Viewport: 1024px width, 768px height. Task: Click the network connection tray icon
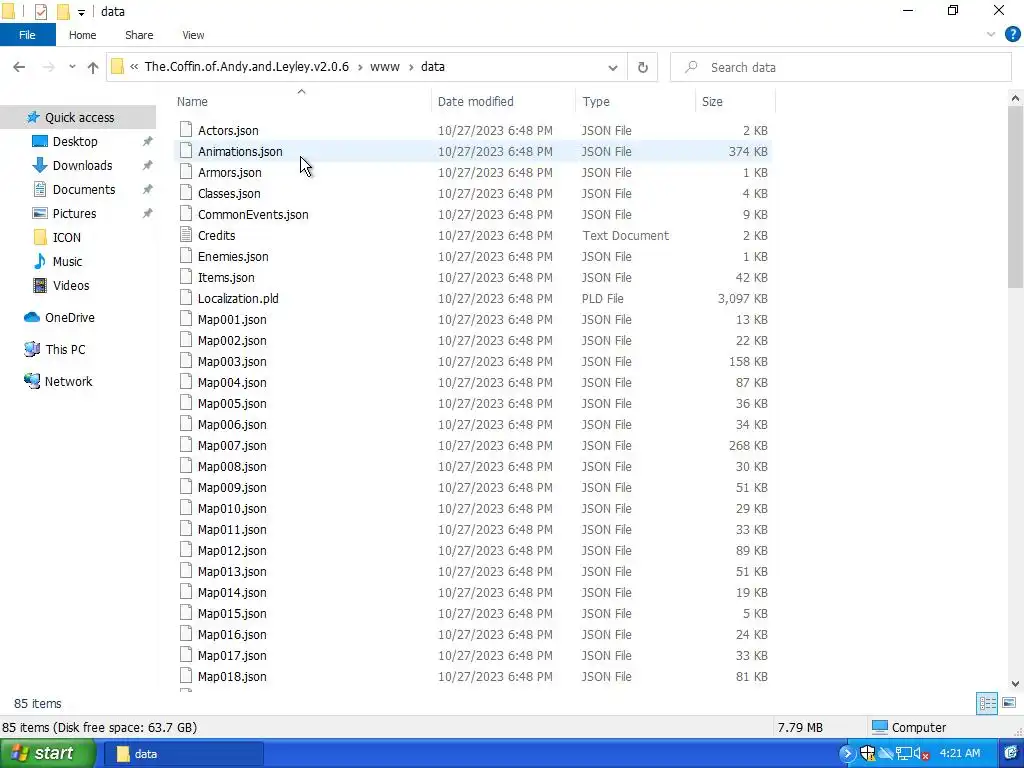(x=903, y=754)
